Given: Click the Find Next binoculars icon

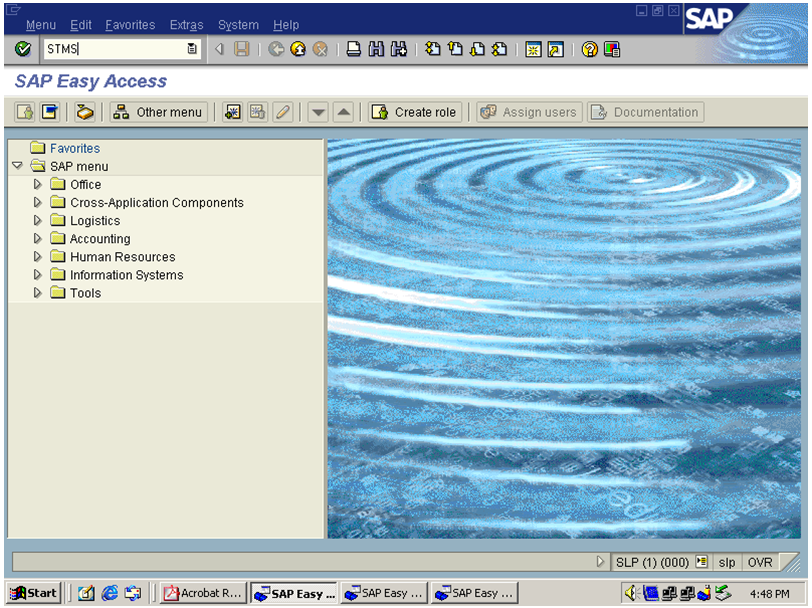Looking at the screenshot, I should (x=399, y=49).
